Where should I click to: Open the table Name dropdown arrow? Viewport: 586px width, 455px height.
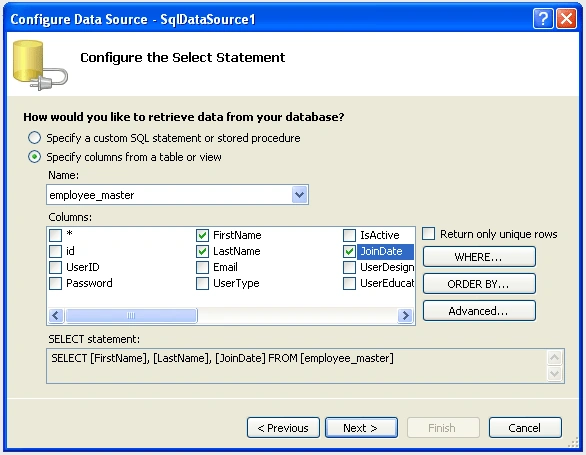tap(299, 194)
